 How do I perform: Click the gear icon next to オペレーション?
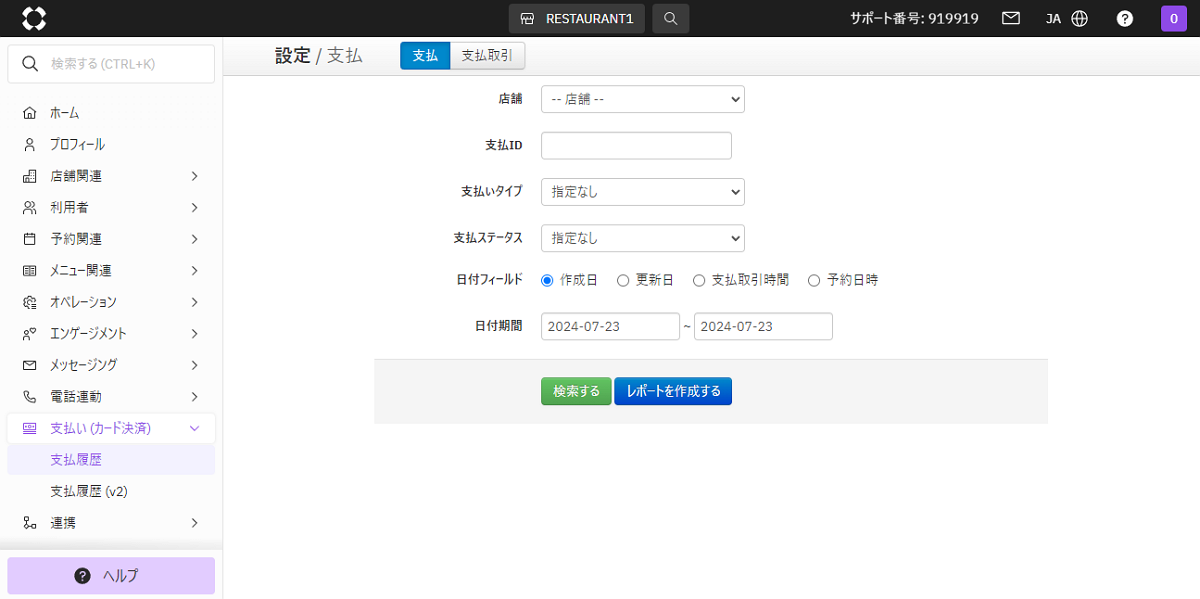click(x=29, y=302)
